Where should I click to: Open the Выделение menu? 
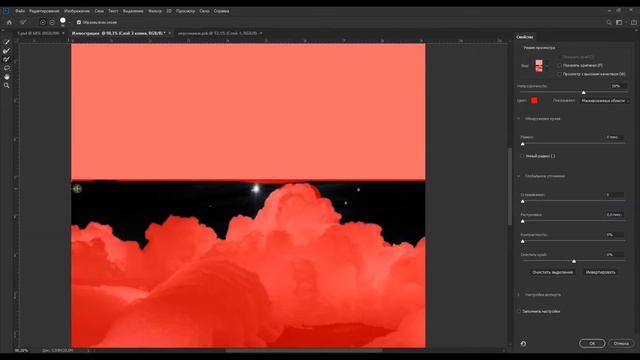click(133, 11)
